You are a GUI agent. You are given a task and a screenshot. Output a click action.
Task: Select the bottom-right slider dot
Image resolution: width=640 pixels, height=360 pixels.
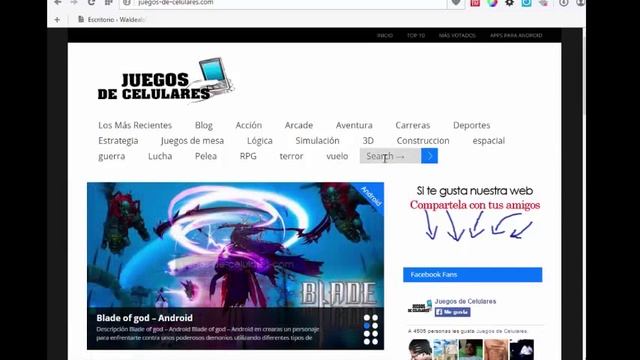(x=375, y=342)
